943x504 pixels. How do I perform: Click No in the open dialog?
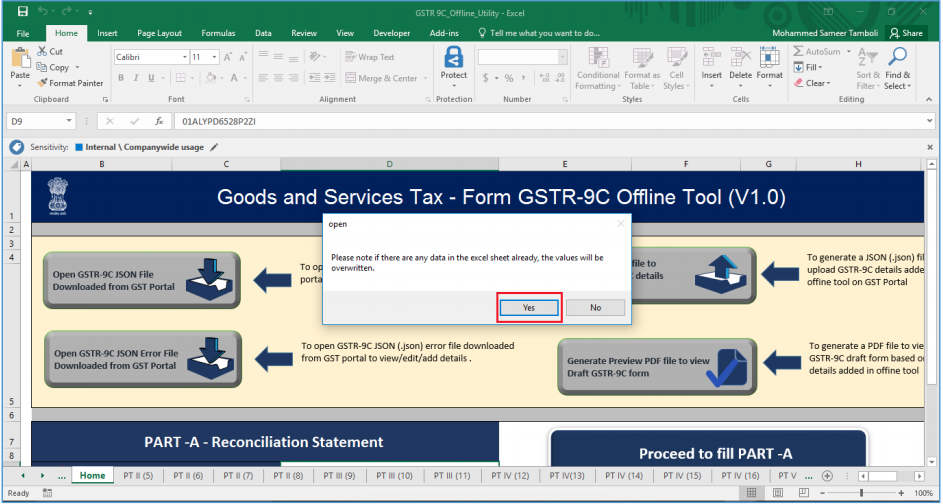[595, 307]
